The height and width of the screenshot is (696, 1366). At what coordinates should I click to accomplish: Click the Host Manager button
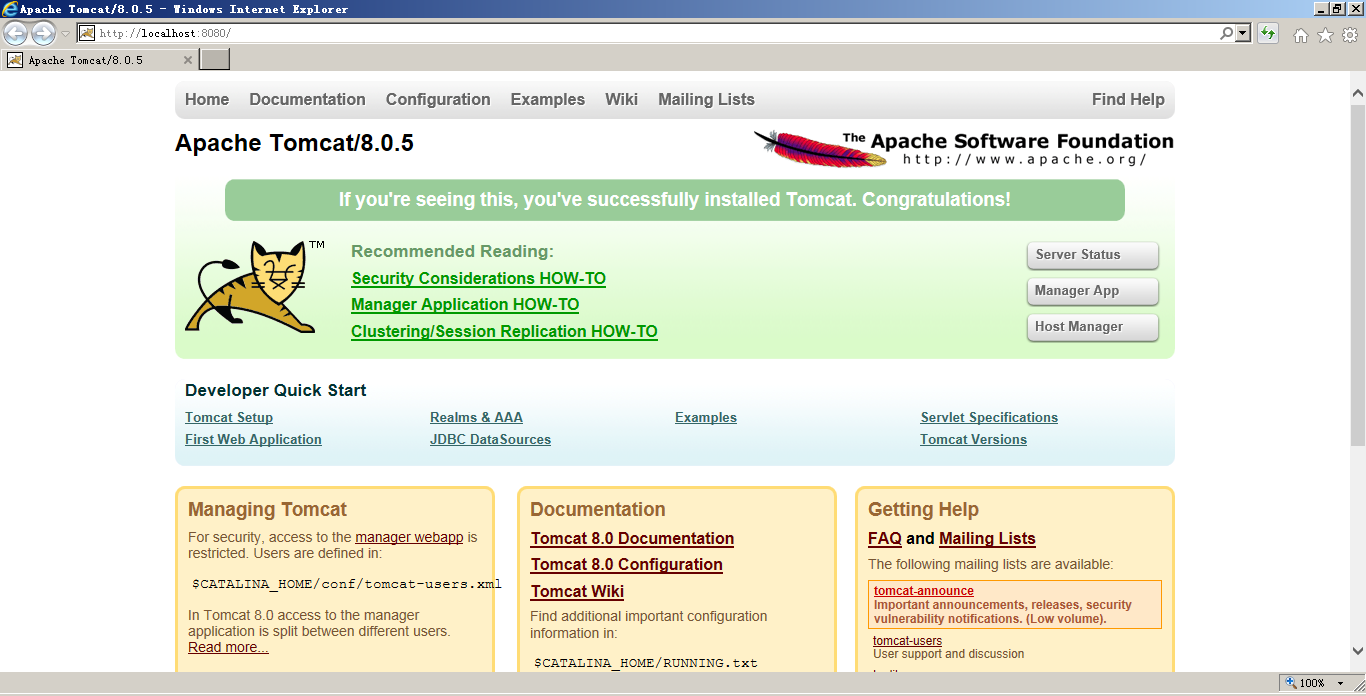point(1092,327)
